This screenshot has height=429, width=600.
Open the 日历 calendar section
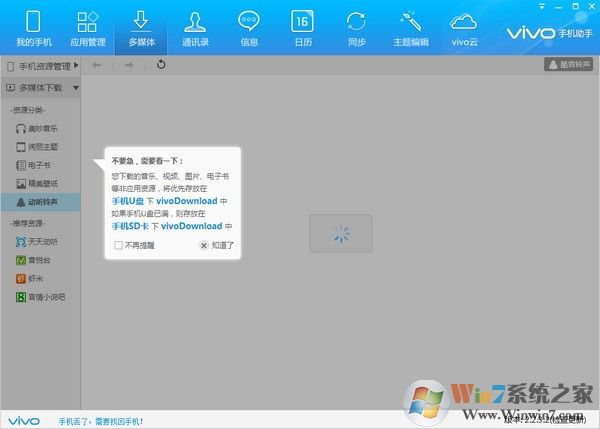301,29
